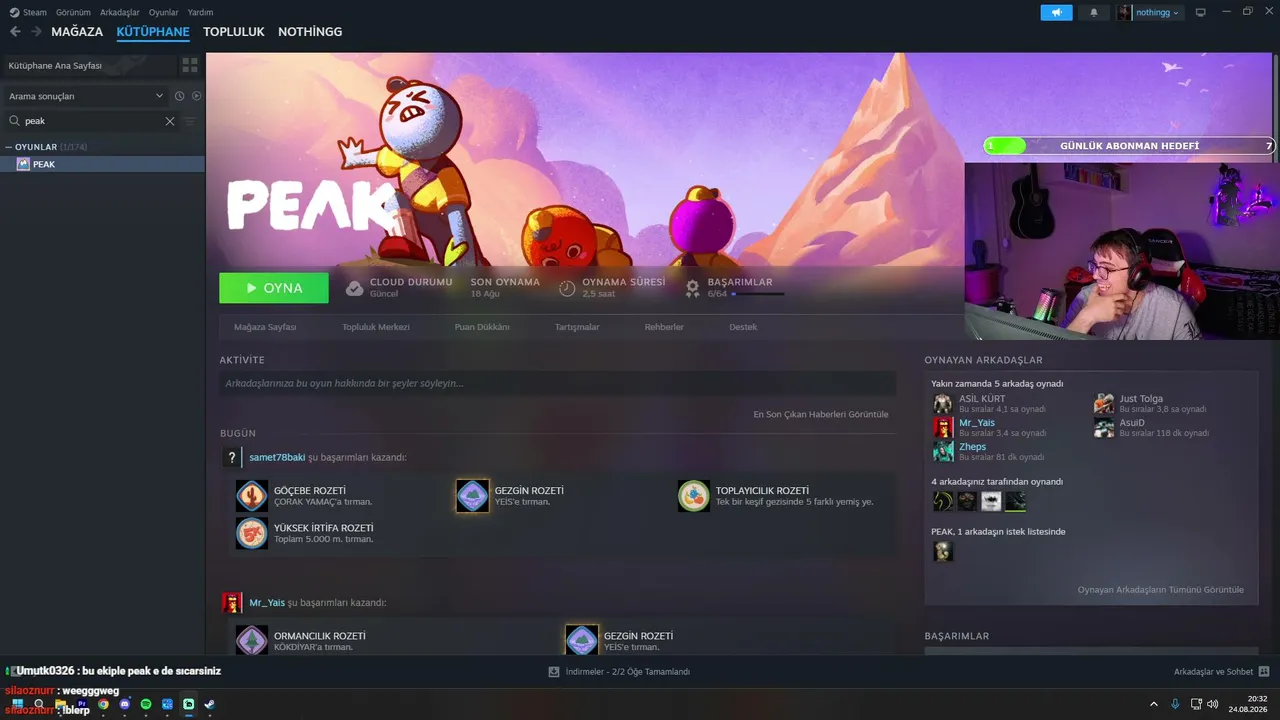This screenshot has height=720, width=1280.
Task: Open the Toplayıcılık Rozeti achievement icon
Action: tap(694, 496)
